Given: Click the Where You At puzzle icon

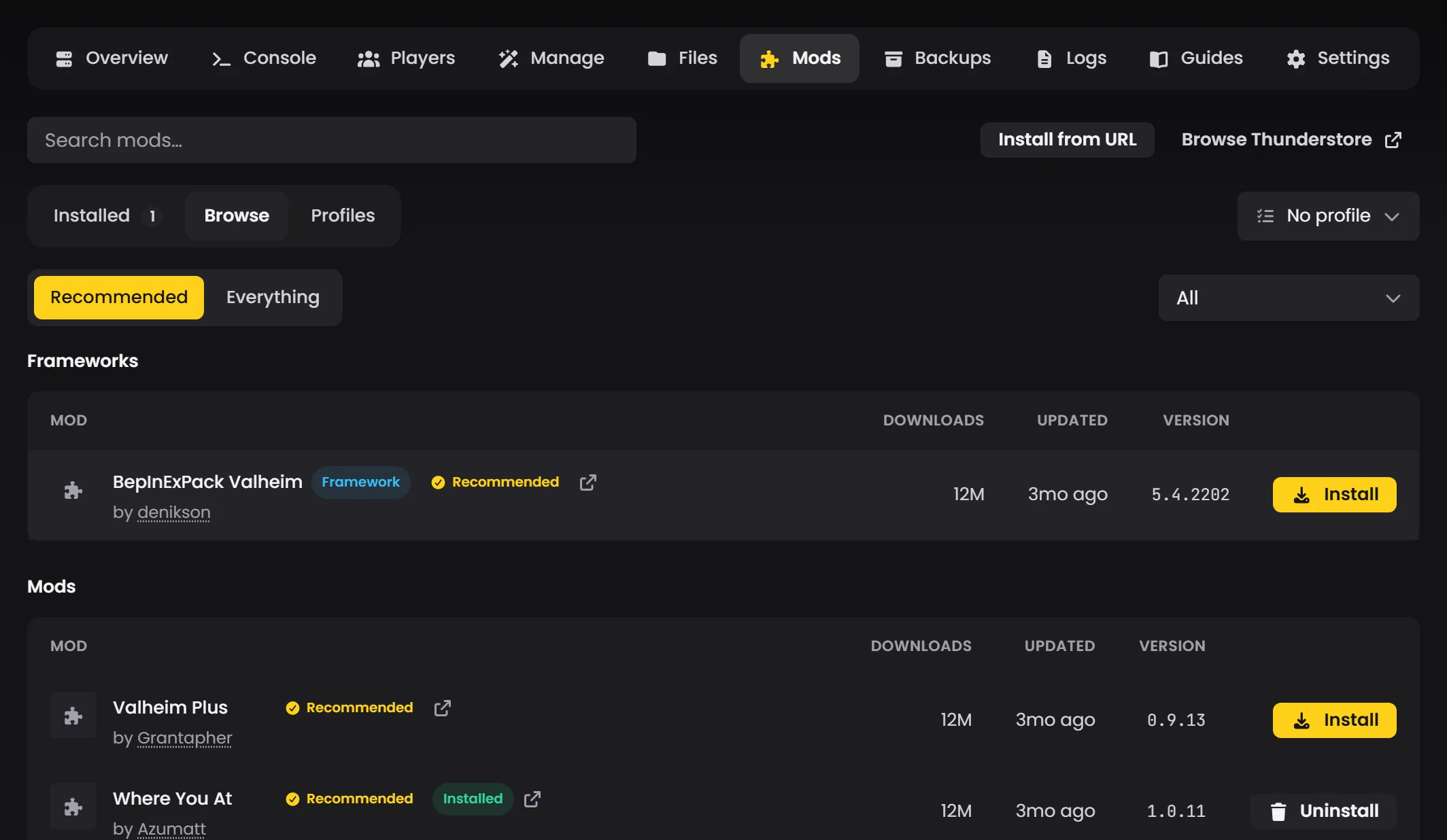Looking at the screenshot, I should pyautogui.click(x=73, y=807).
